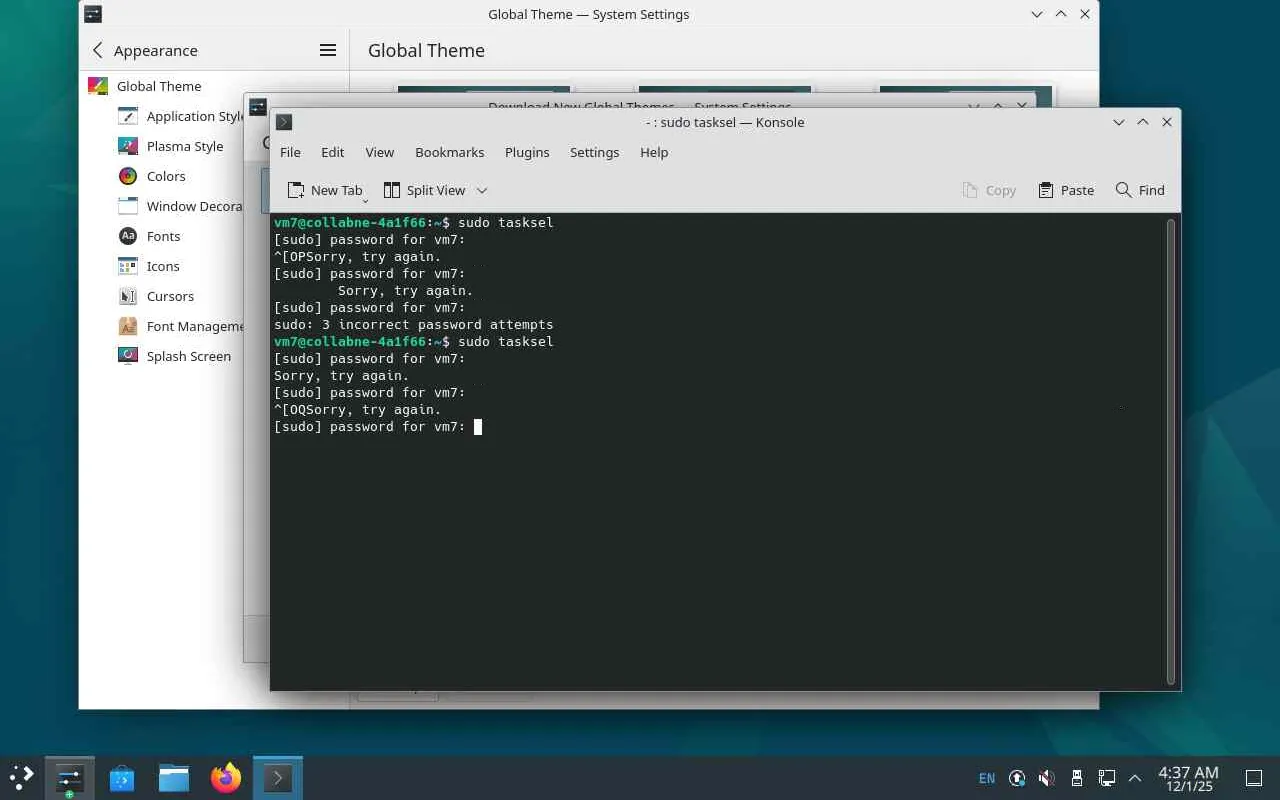The width and height of the screenshot is (1280, 800).
Task: Open the removable devices tray icon
Action: pyautogui.click(x=1076, y=778)
